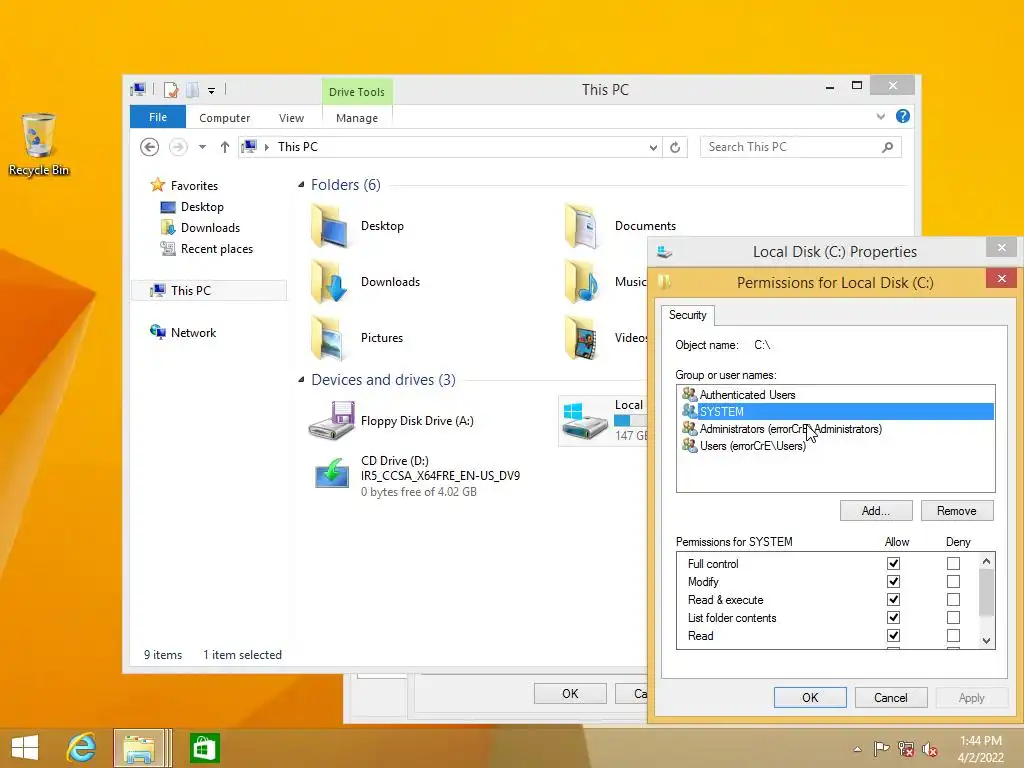This screenshot has height=768, width=1024.
Task: Open the address bar history dropdown
Action: click(x=653, y=148)
